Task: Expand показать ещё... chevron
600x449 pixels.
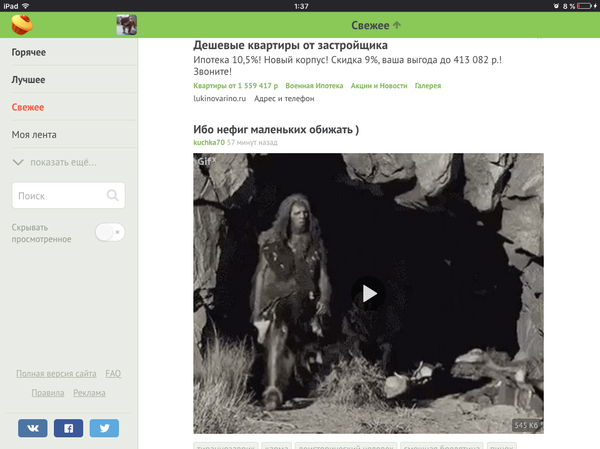Action: coord(18,162)
